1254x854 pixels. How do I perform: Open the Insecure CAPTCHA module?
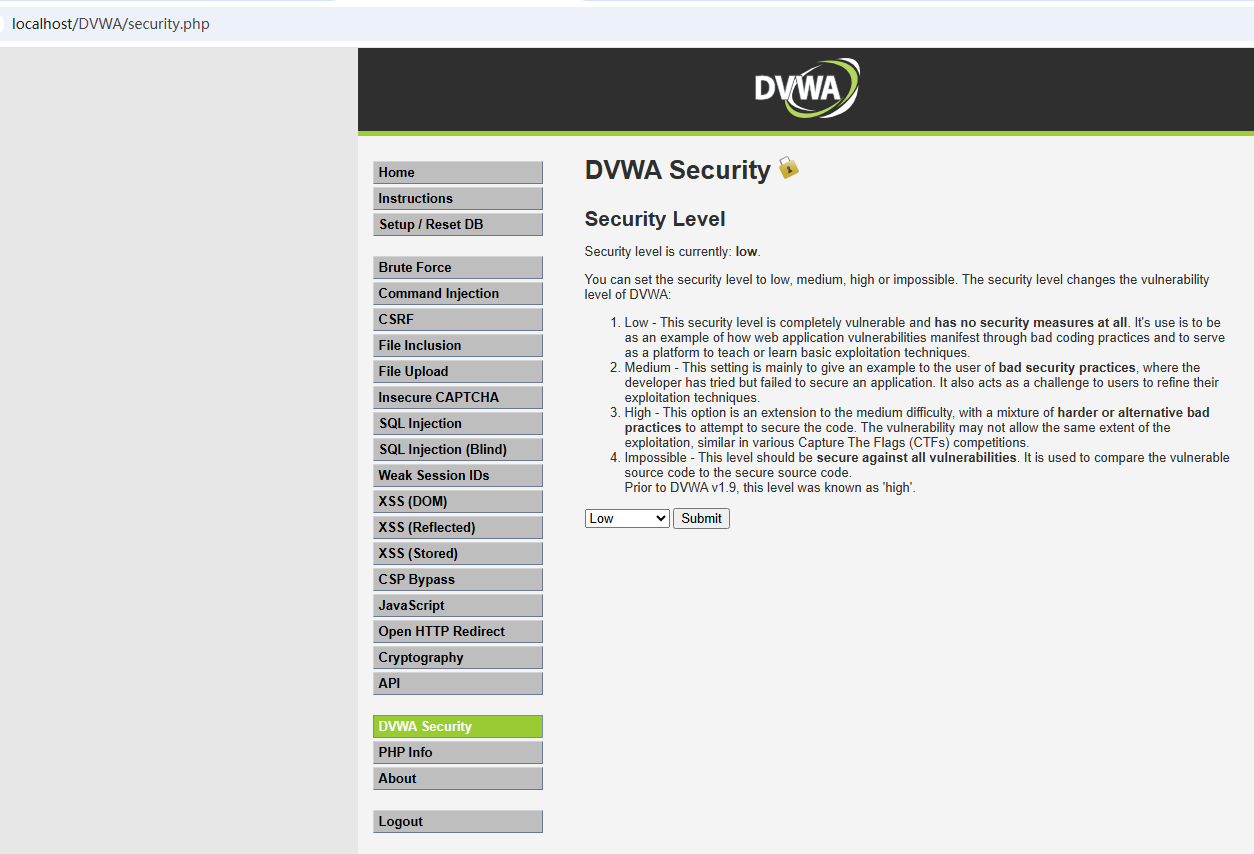coord(458,397)
